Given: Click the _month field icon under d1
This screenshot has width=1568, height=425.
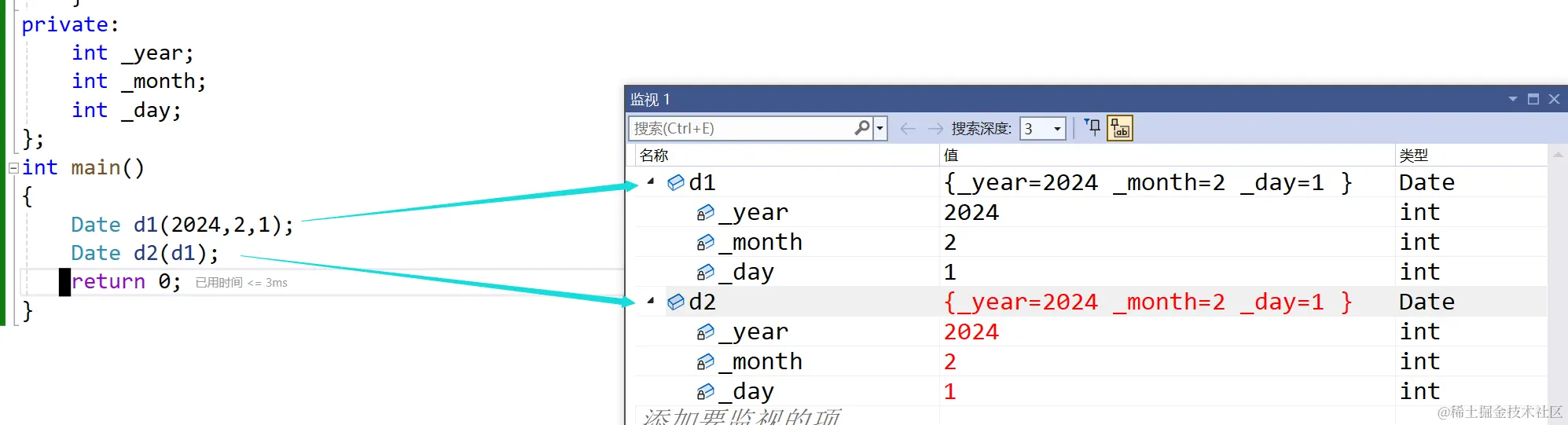Looking at the screenshot, I should pos(706,242).
